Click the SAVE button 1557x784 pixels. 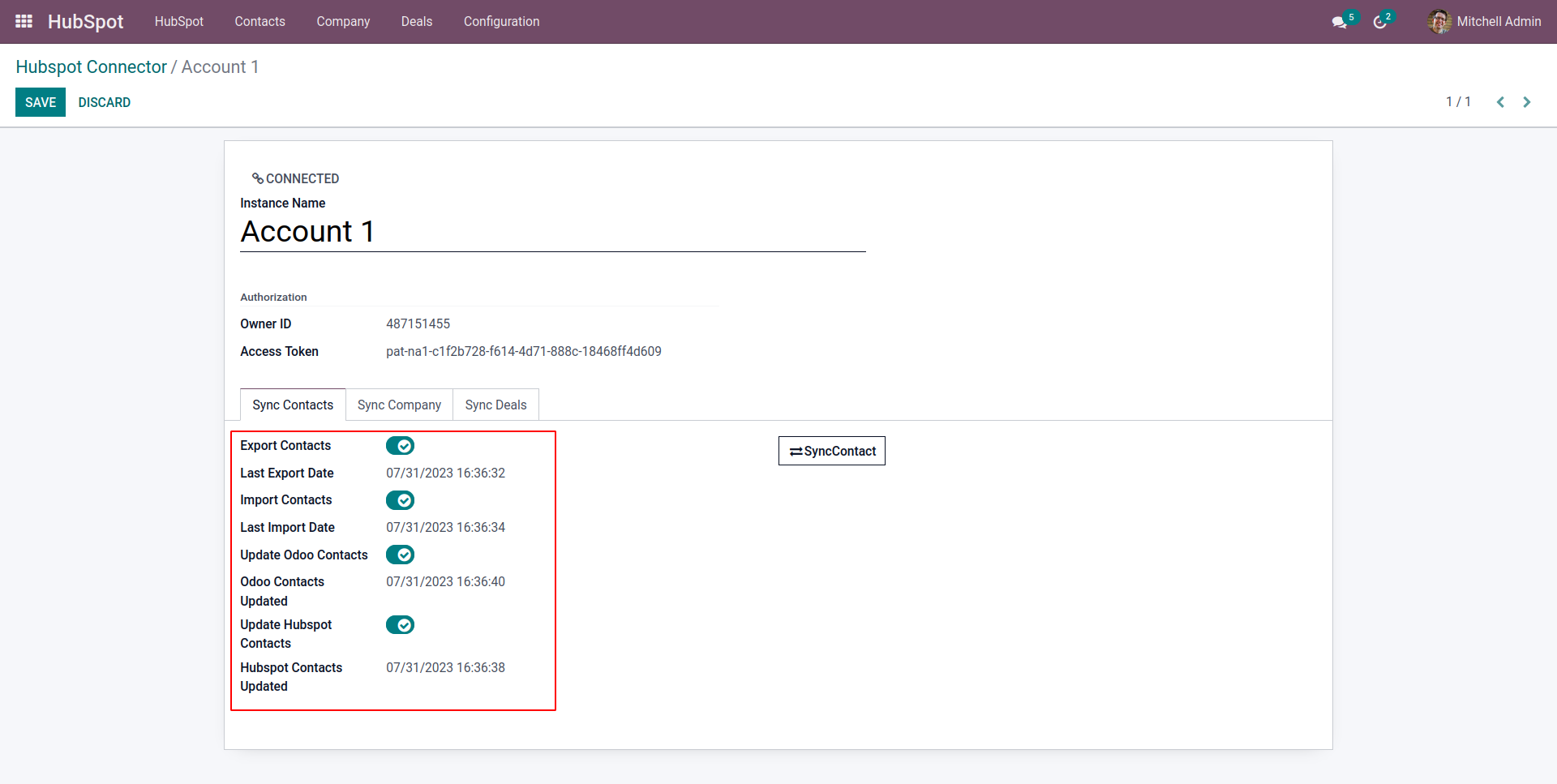pos(41,102)
